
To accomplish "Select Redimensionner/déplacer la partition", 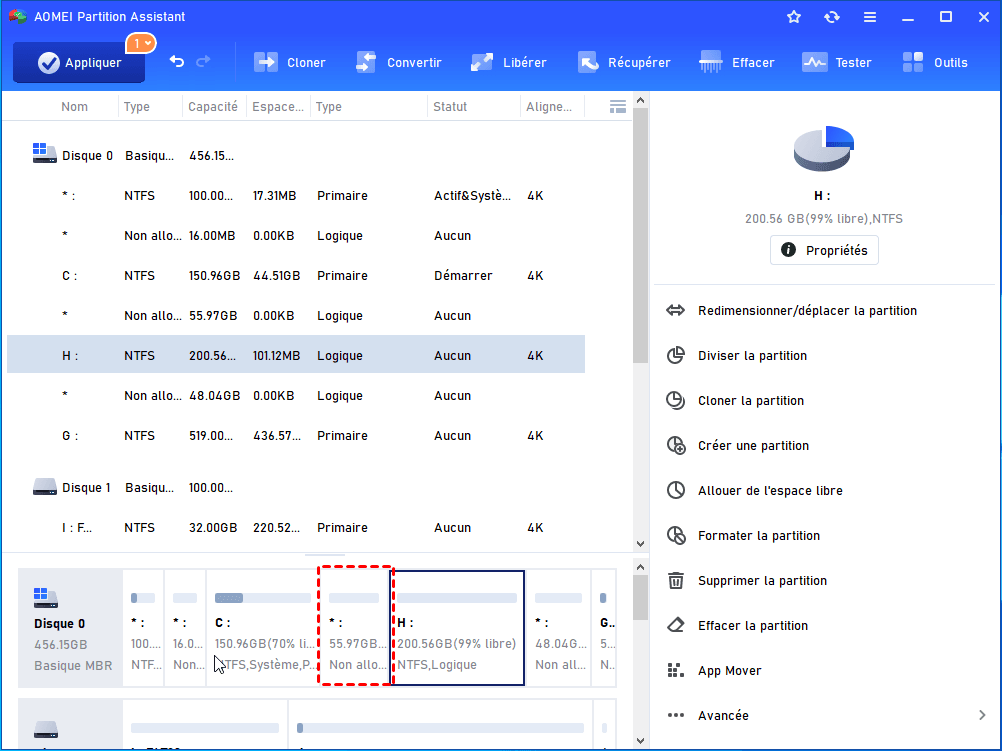I will 806,311.
